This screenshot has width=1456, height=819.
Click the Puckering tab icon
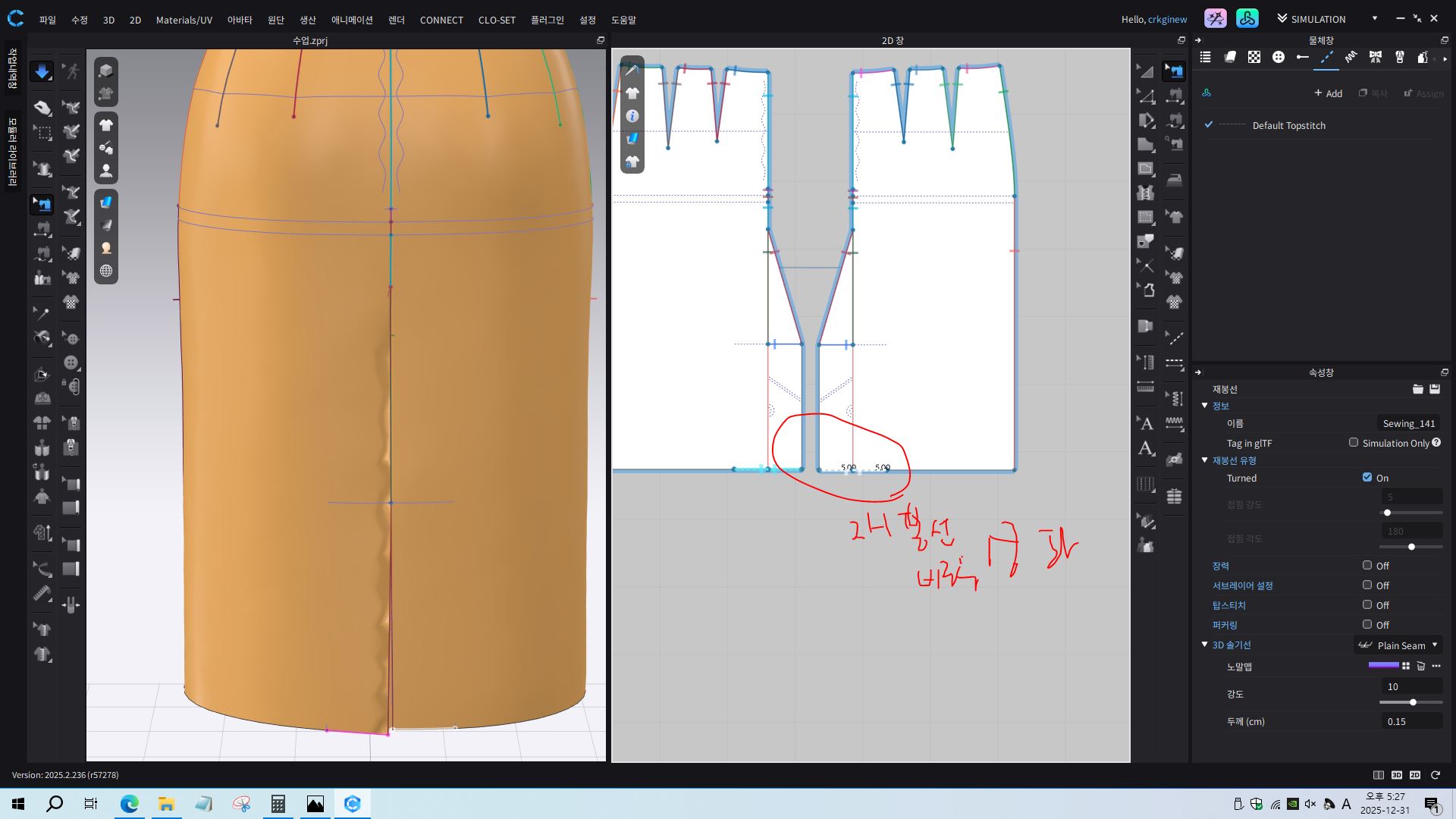click(1351, 57)
